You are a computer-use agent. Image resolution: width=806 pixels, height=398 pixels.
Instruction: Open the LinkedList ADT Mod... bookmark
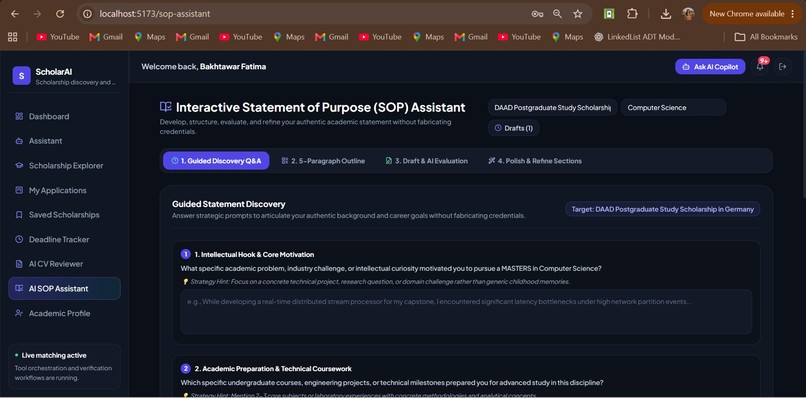[x=636, y=37]
